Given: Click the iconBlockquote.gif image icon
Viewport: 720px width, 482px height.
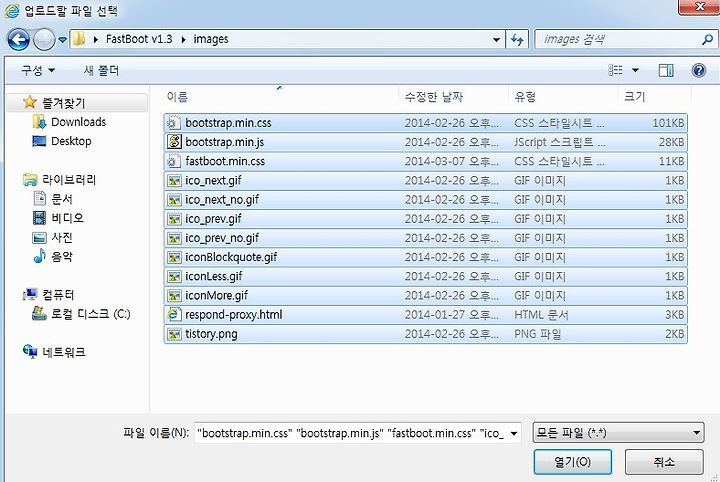Looking at the screenshot, I should click(x=174, y=257).
